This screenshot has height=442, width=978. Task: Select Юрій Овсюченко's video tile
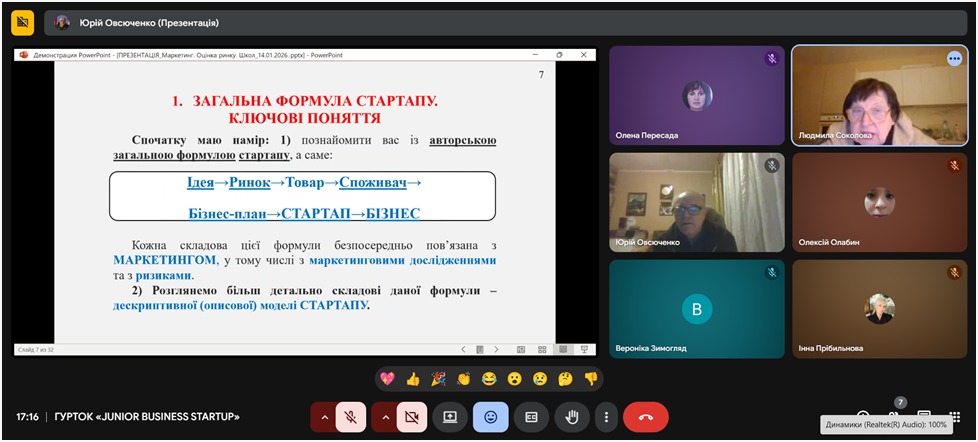pyautogui.click(x=697, y=201)
